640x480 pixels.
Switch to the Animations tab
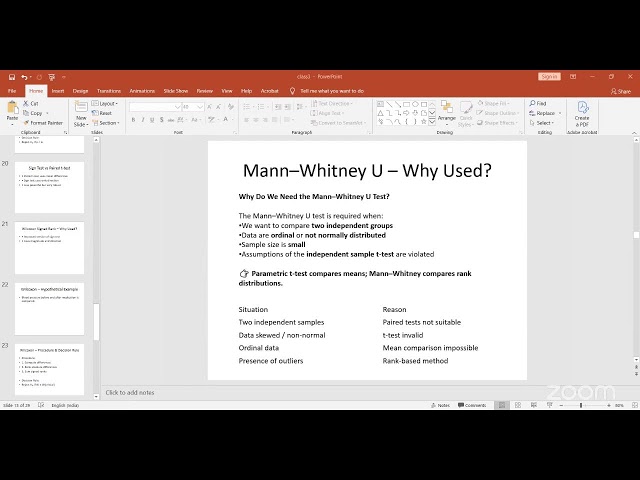click(142, 91)
